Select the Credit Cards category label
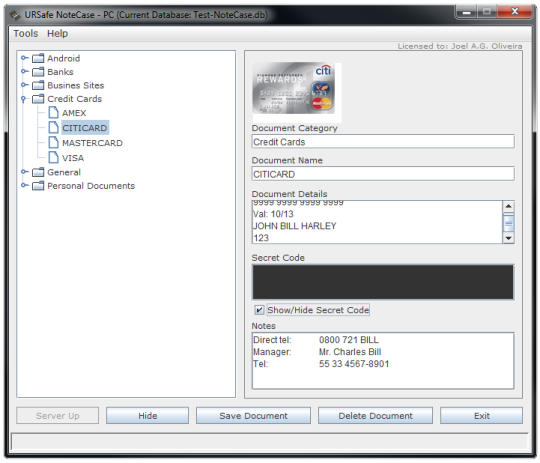 pos(75,99)
